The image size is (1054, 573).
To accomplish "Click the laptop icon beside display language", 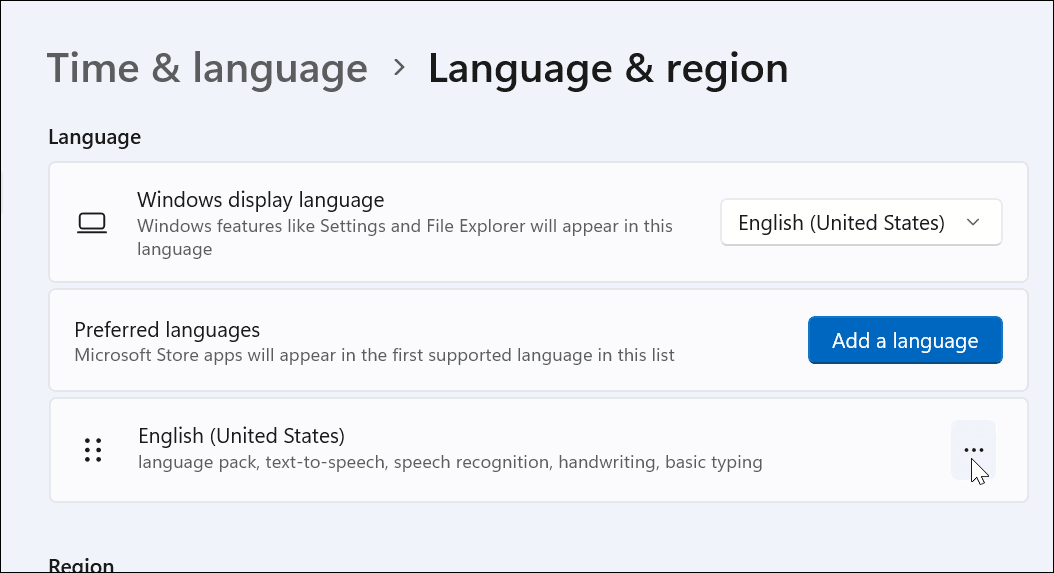I will 91,223.
